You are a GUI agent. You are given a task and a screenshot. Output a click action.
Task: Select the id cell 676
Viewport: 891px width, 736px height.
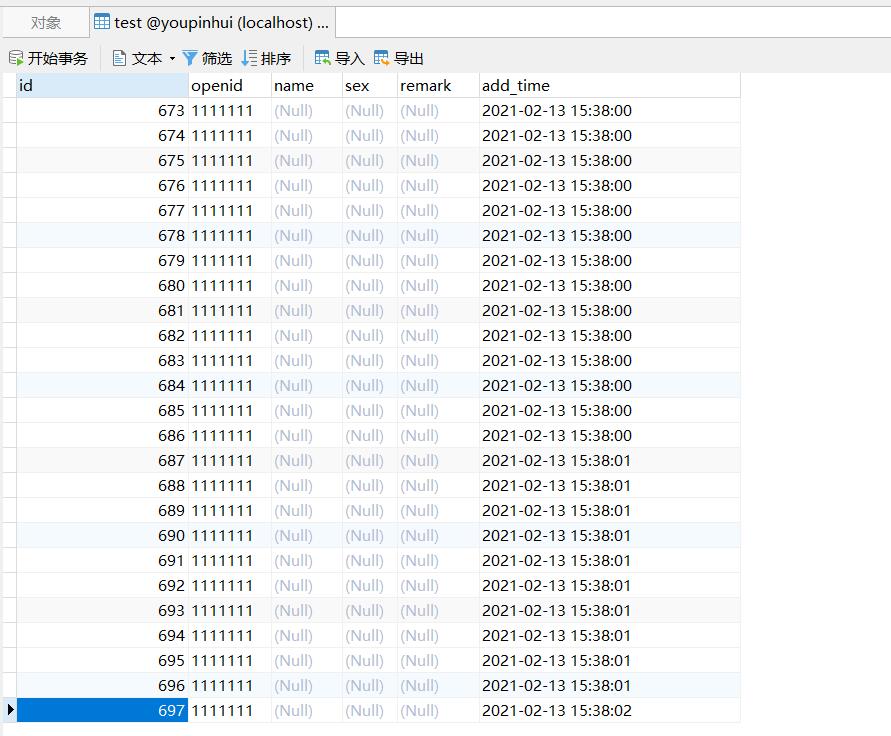click(102, 185)
